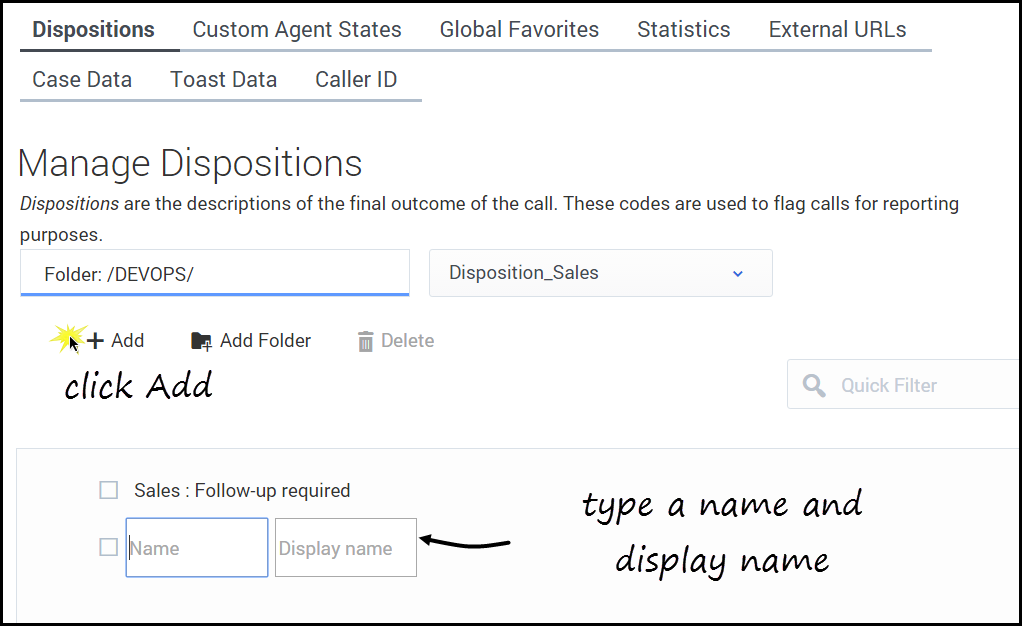Screen dimensions: 1022x626
Task: Click the Folder: /DEVOPS/ selector
Action: pyautogui.click(x=214, y=273)
